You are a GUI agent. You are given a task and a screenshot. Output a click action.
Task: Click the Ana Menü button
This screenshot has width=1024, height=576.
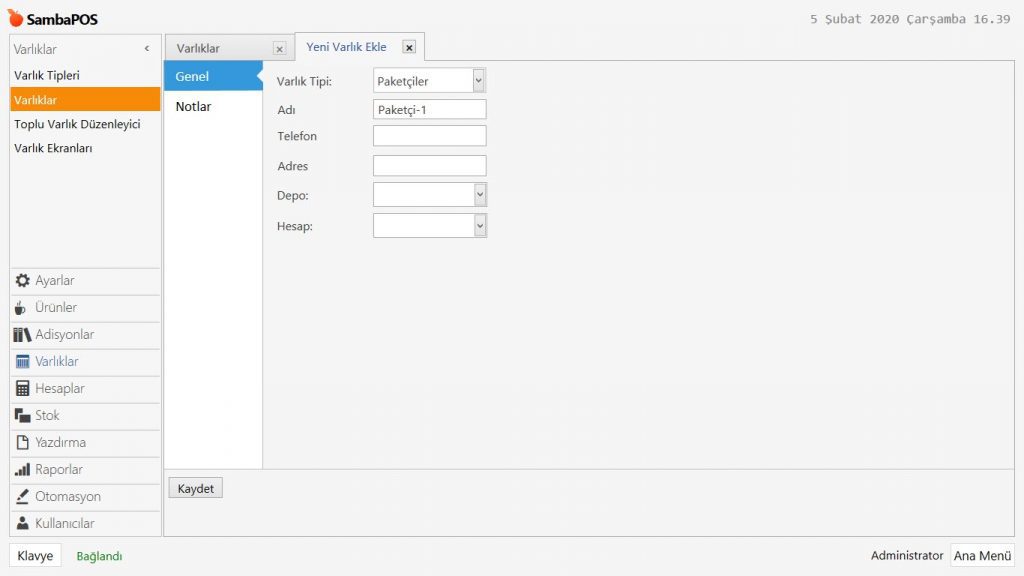(x=982, y=556)
